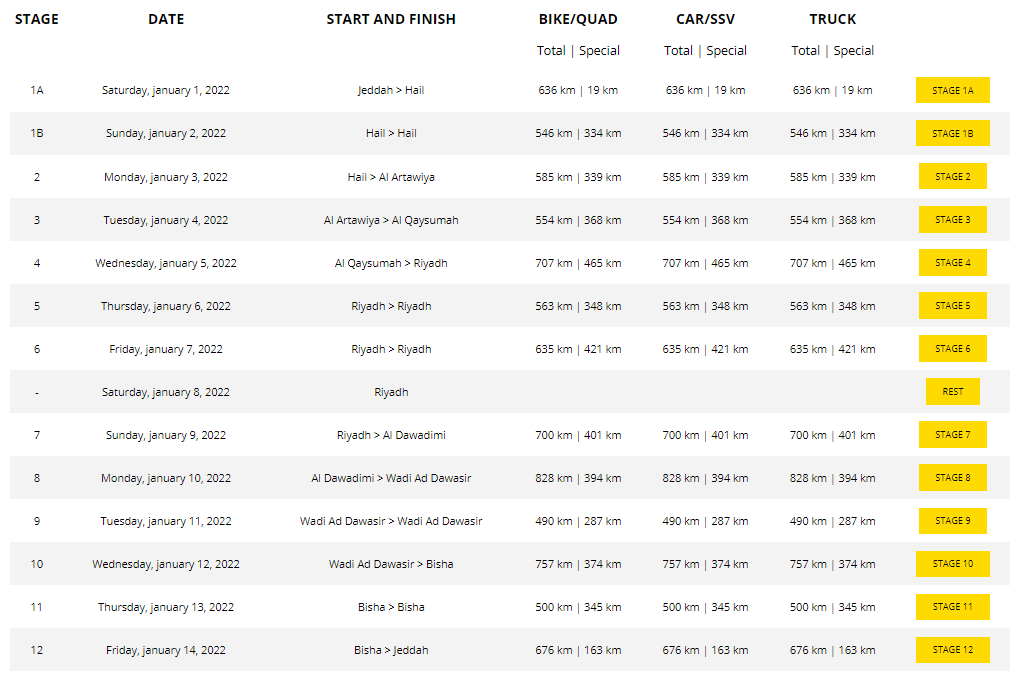Click the START AND FINISH header
This screenshot has height=677, width=1022.
(391, 19)
